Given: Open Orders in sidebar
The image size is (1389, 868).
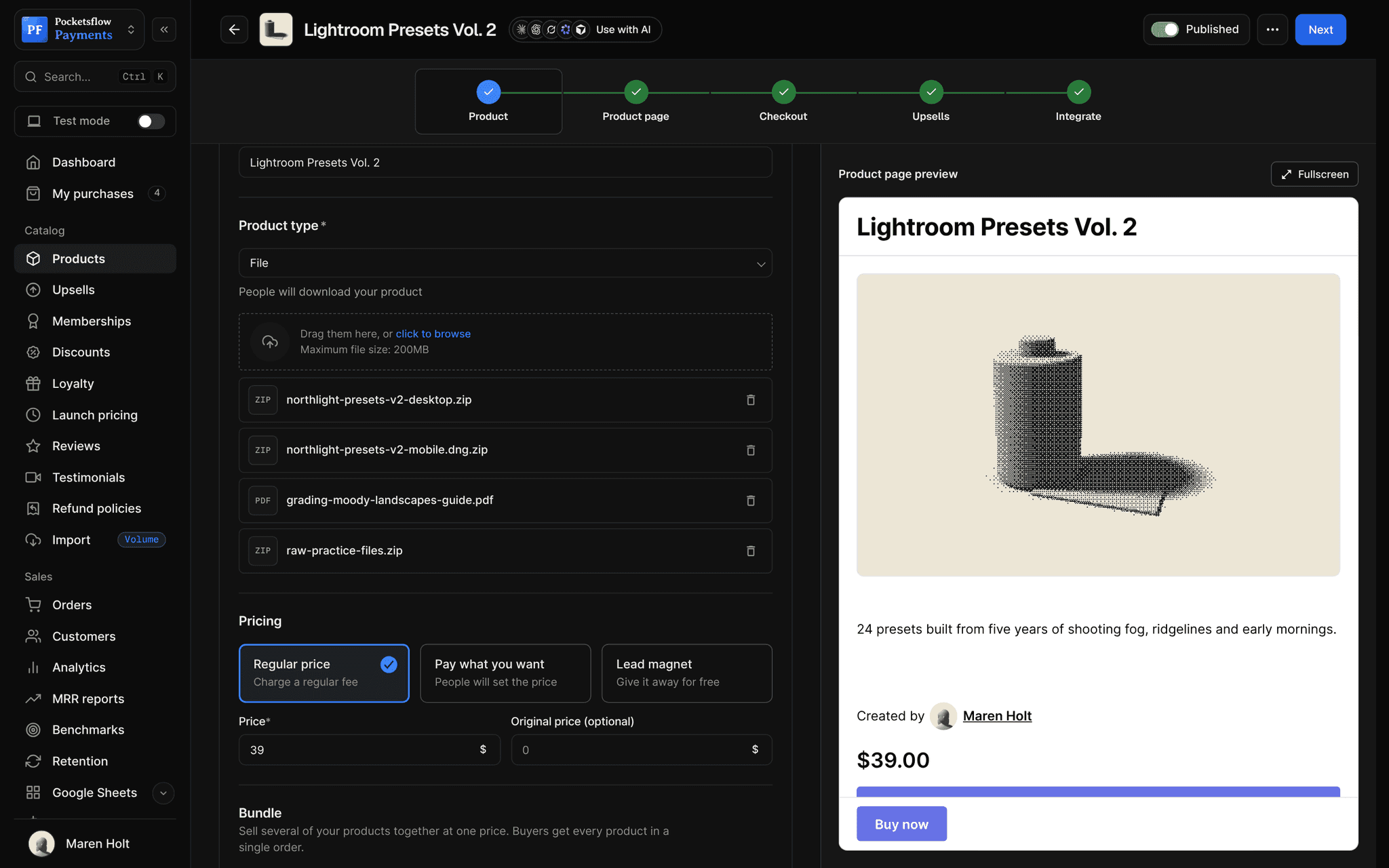Looking at the screenshot, I should click(95, 605).
